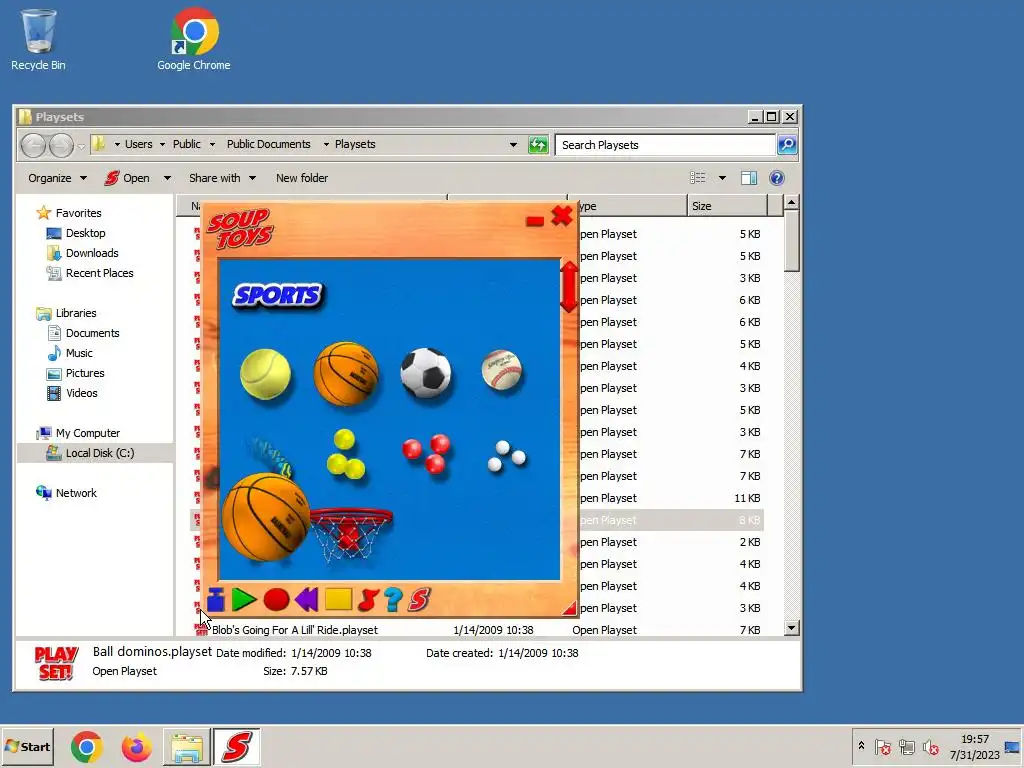Image resolution: width=1024 pixels, height=768 pixels.
Task: Pick the three white balls toy
Action: point(507,456)
